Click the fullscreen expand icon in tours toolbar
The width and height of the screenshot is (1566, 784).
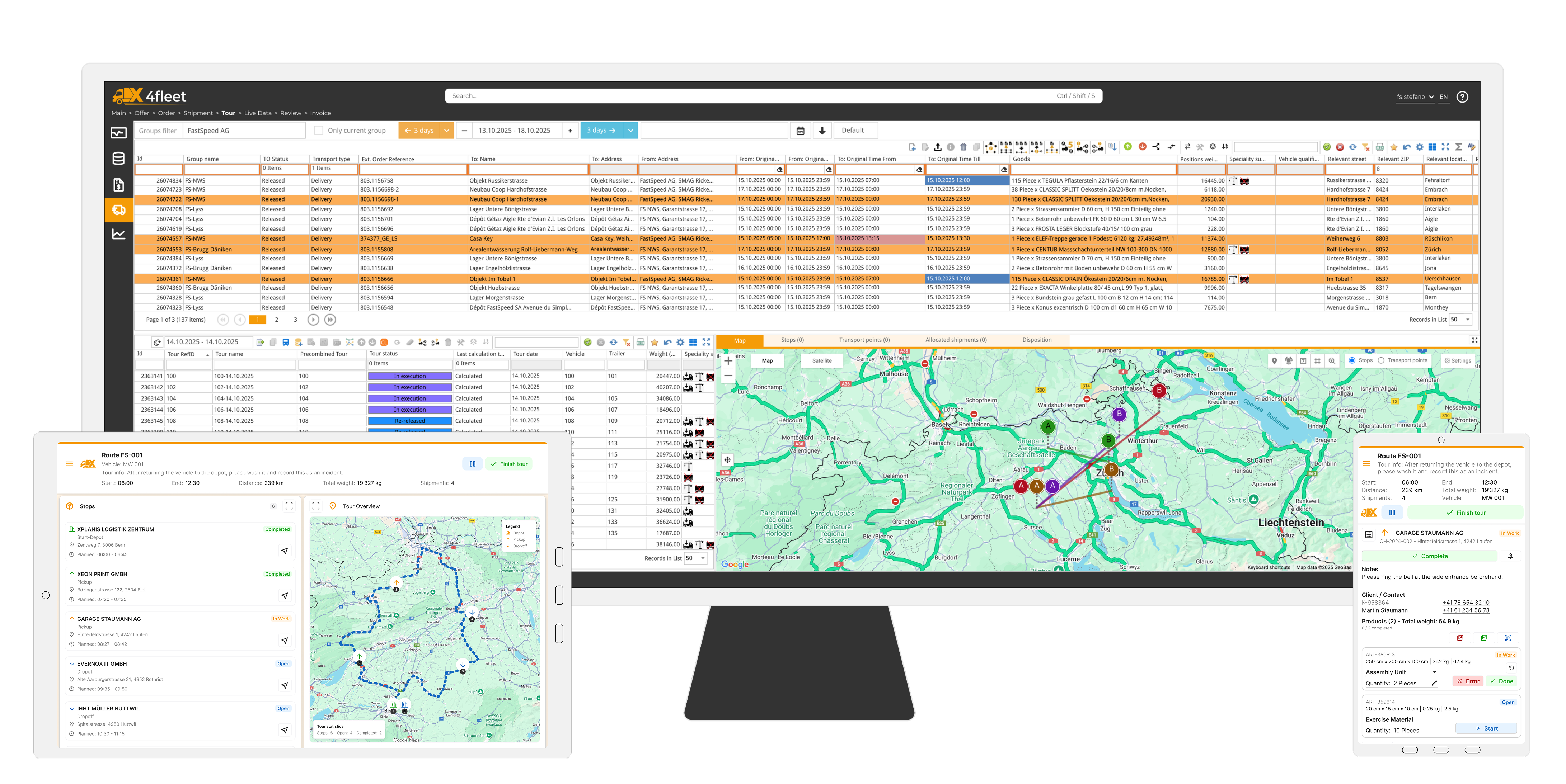(707, 342)
